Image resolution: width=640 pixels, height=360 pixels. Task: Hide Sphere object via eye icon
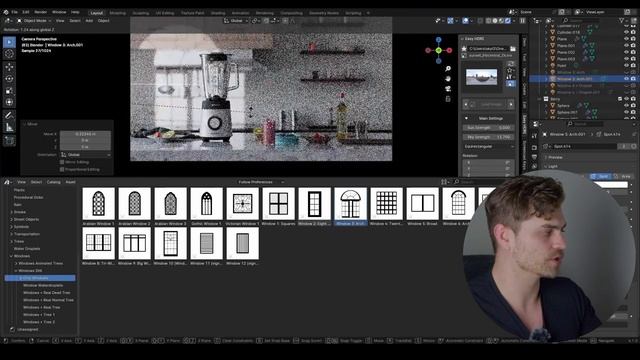(x=626, y=106)
